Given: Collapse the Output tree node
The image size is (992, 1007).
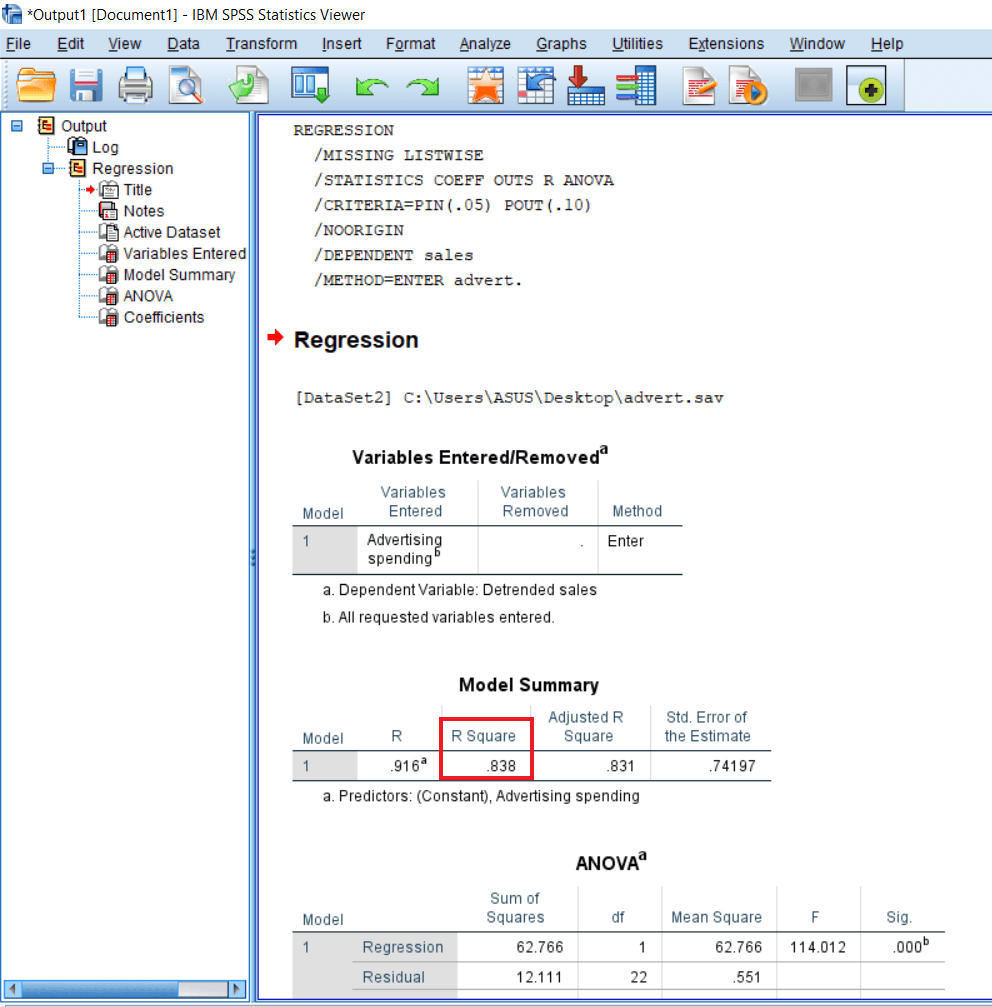Looking at the screenshot, I should 17,126.
